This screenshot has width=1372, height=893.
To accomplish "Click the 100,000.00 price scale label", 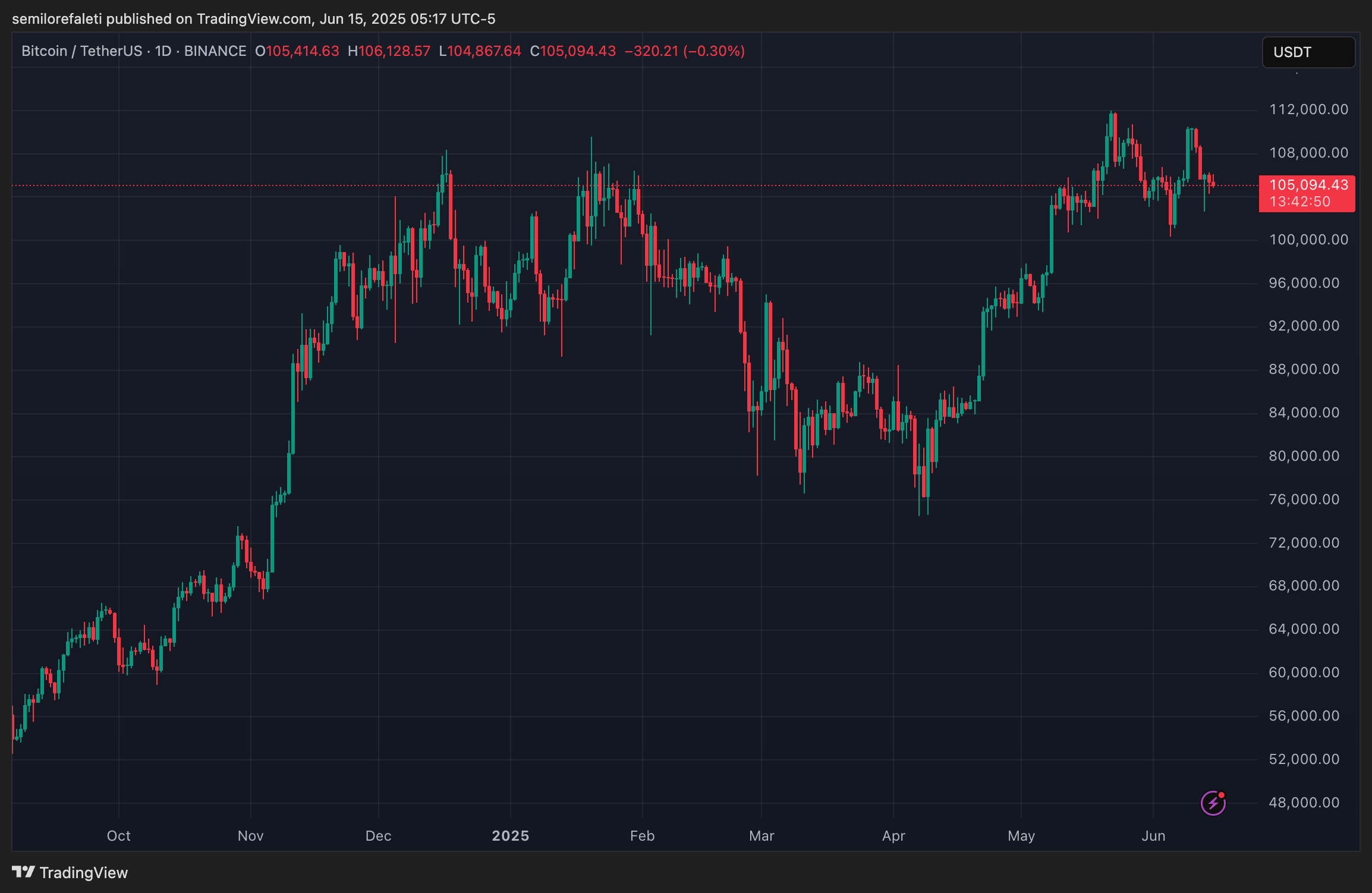I will [x=1308, y=240].
